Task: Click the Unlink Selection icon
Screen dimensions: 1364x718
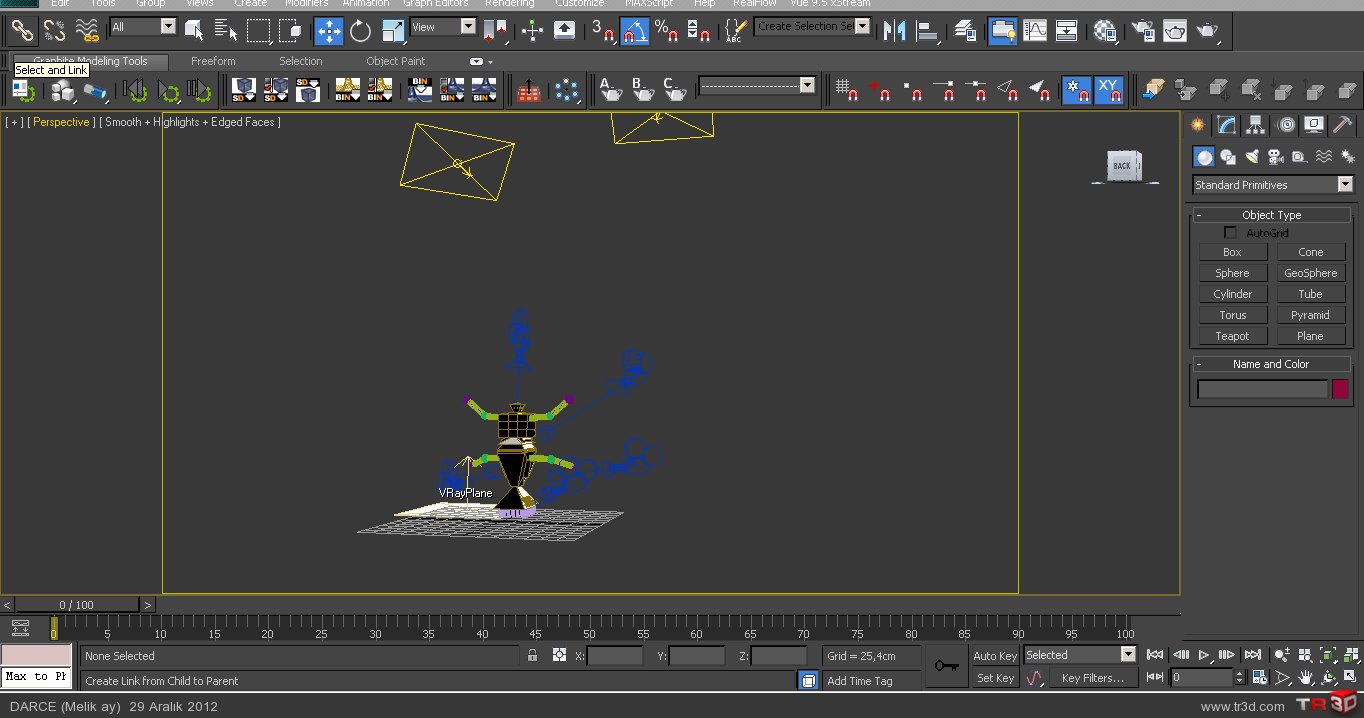Action: tap(54, 31)
